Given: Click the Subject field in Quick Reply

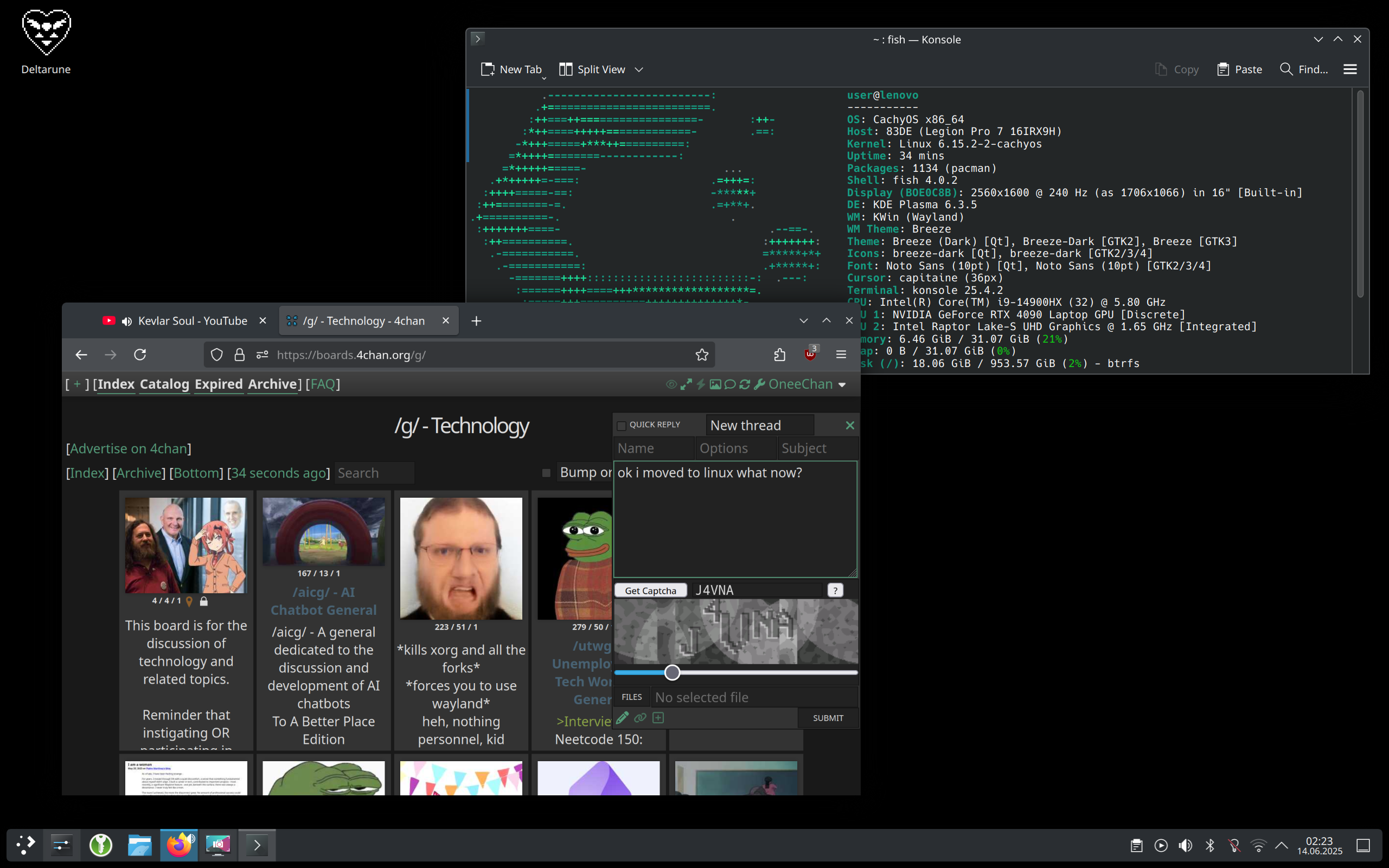Looking at the screenshot, I should click(x=817, y=448).
